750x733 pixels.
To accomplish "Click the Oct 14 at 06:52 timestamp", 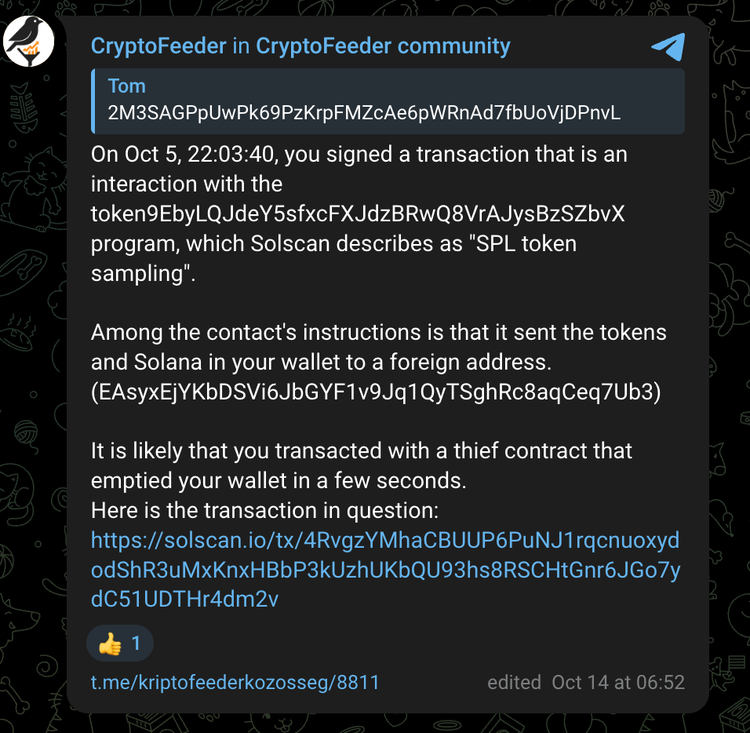I will tap(618, 683).
